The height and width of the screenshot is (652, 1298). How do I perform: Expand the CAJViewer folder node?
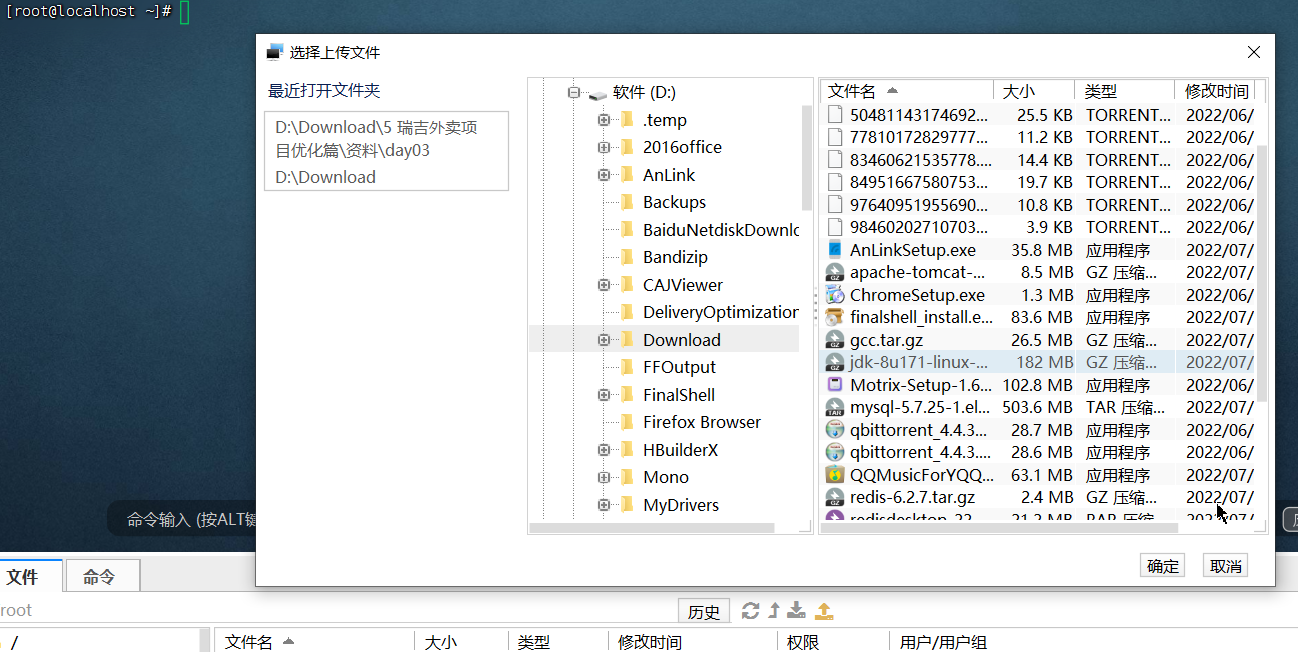click(x=604, y=285)
